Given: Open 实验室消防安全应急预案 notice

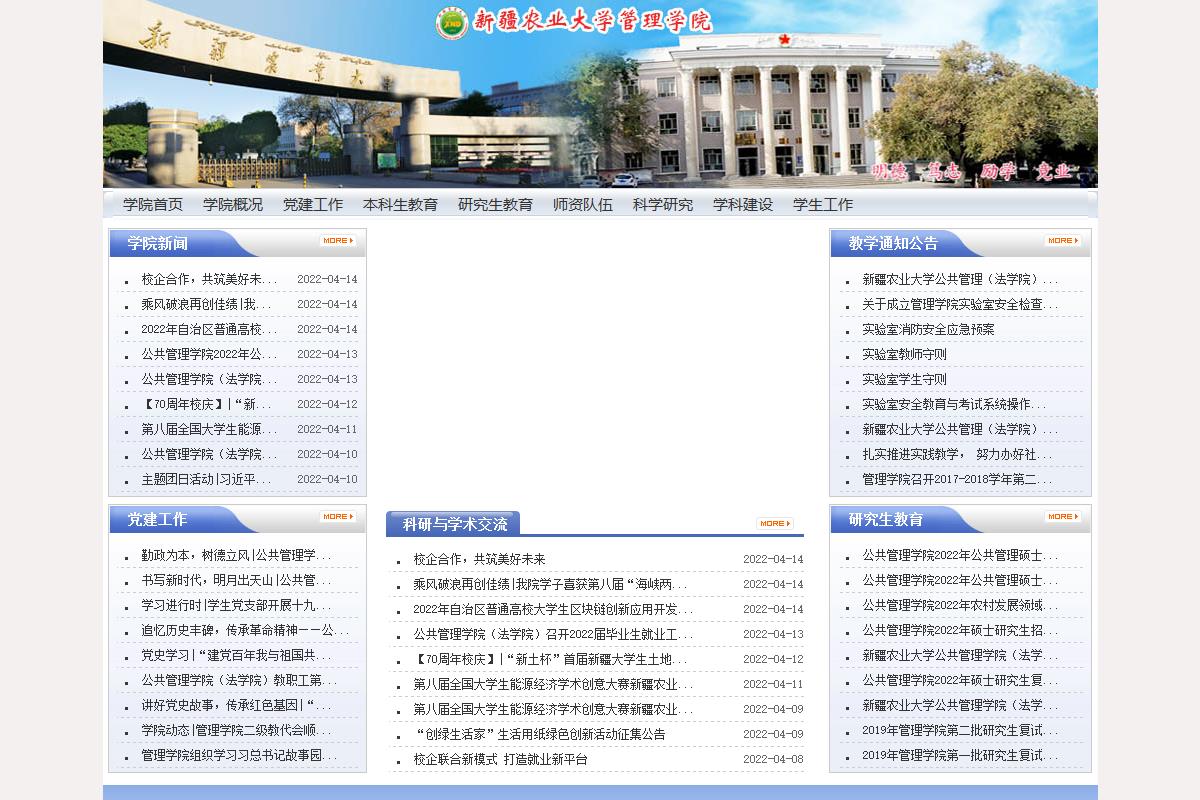Looking at the screenshot, I should coord(928,329).
